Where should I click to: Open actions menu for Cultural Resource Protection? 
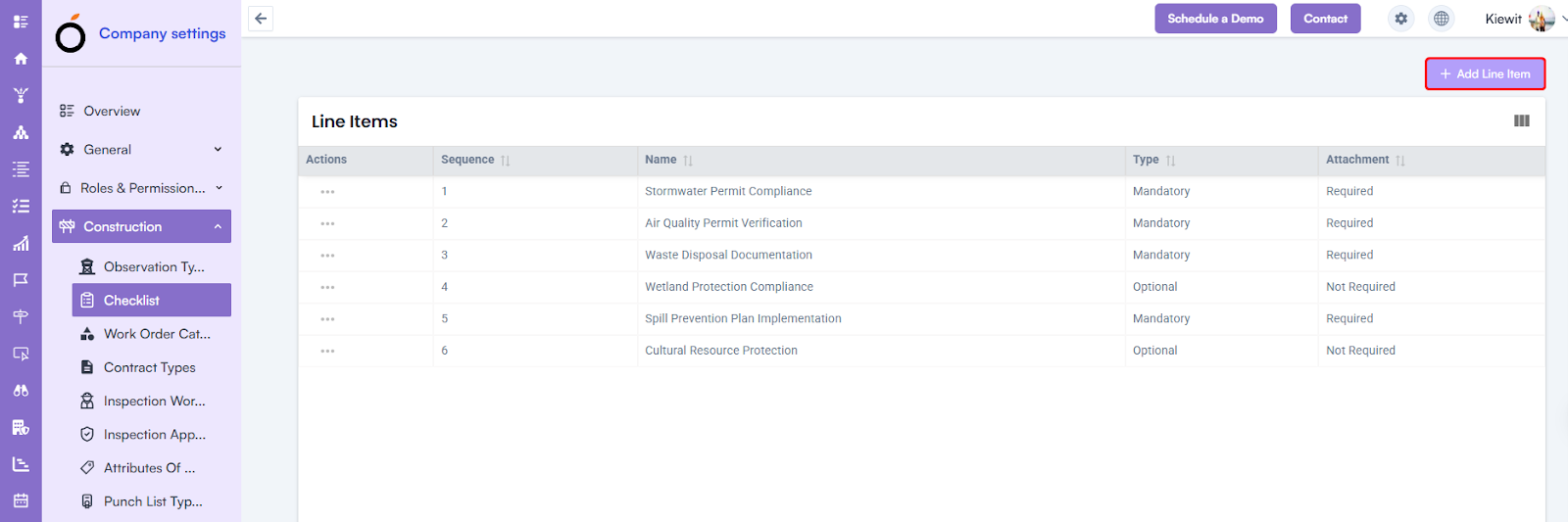pyautogui.click(x=327, y=351)
